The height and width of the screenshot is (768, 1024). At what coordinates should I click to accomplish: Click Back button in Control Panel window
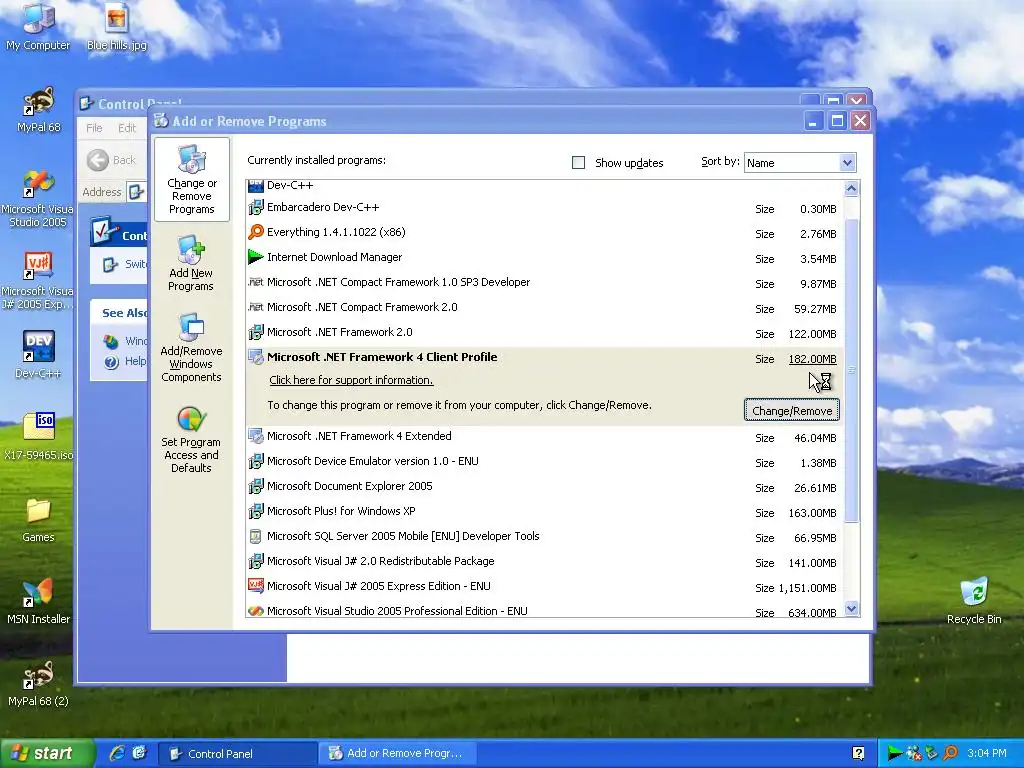pyautogui.click(x=112, y=160)
